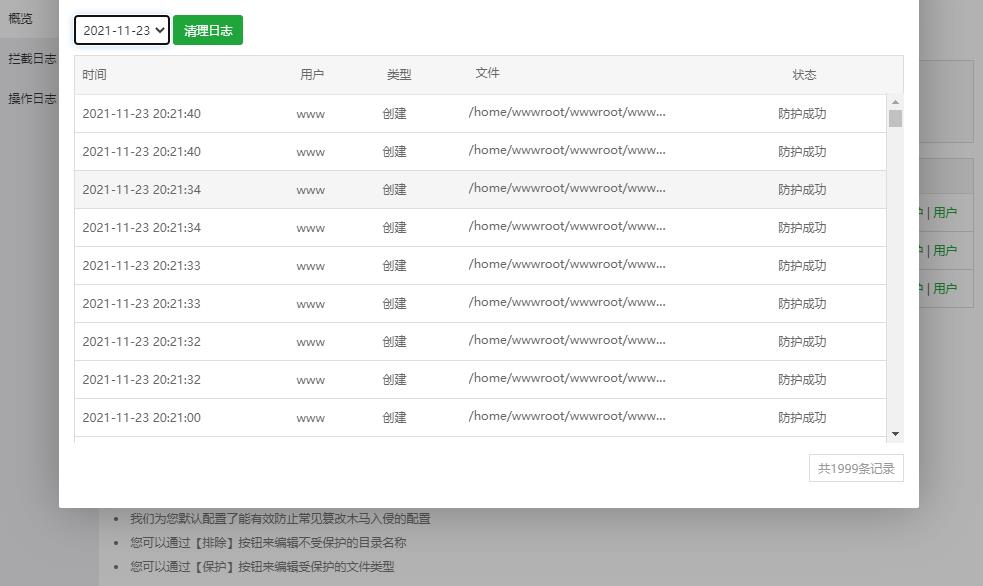Viewport: 983px width, 586px height.
Task: Click the log table scrollbar thumb
Action: tap(895, 118)
